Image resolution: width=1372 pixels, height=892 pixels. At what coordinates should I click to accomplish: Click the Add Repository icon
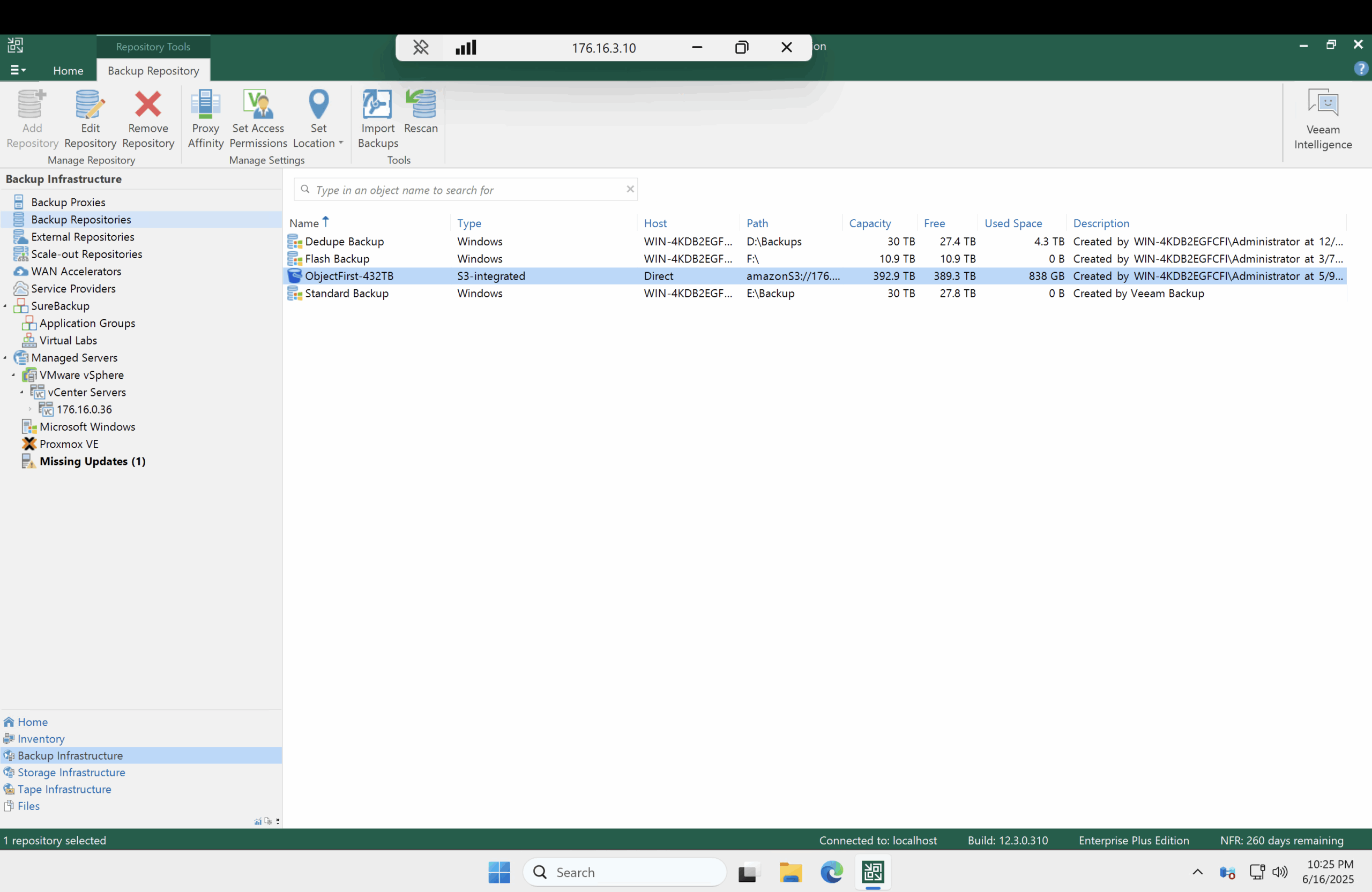tap(32, 104)
